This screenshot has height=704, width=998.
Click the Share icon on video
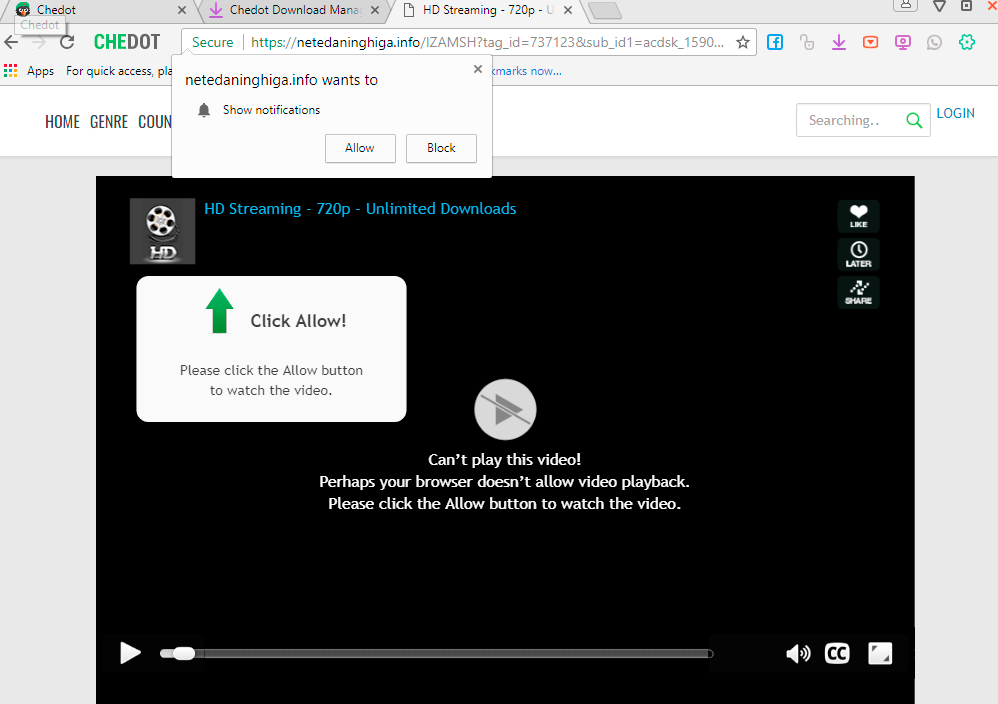(x=858, y=292)
